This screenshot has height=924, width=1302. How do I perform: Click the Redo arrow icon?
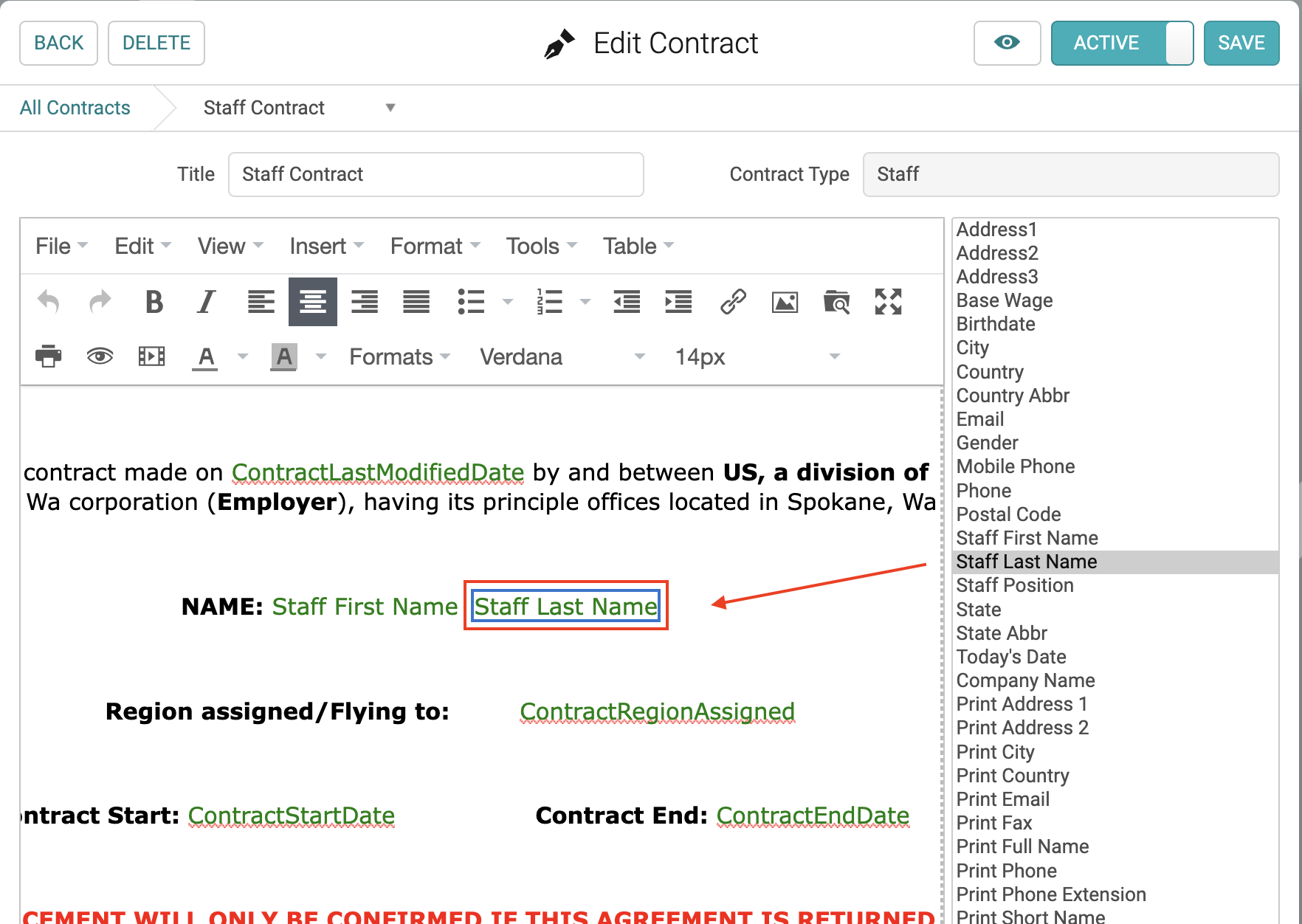[x=100, y=301]
